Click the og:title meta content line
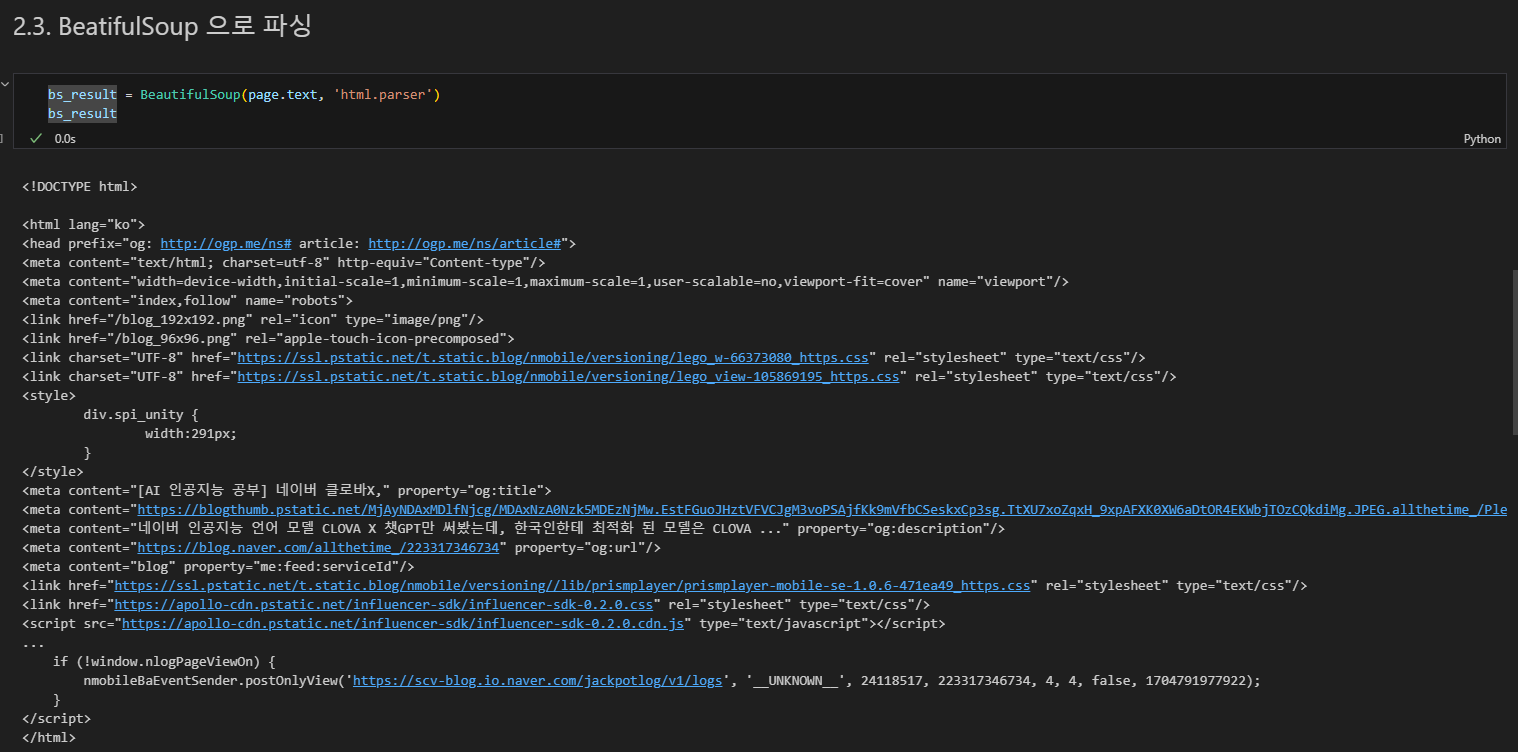Viewport: 1518px width, 752px height. tap(287, 490)
